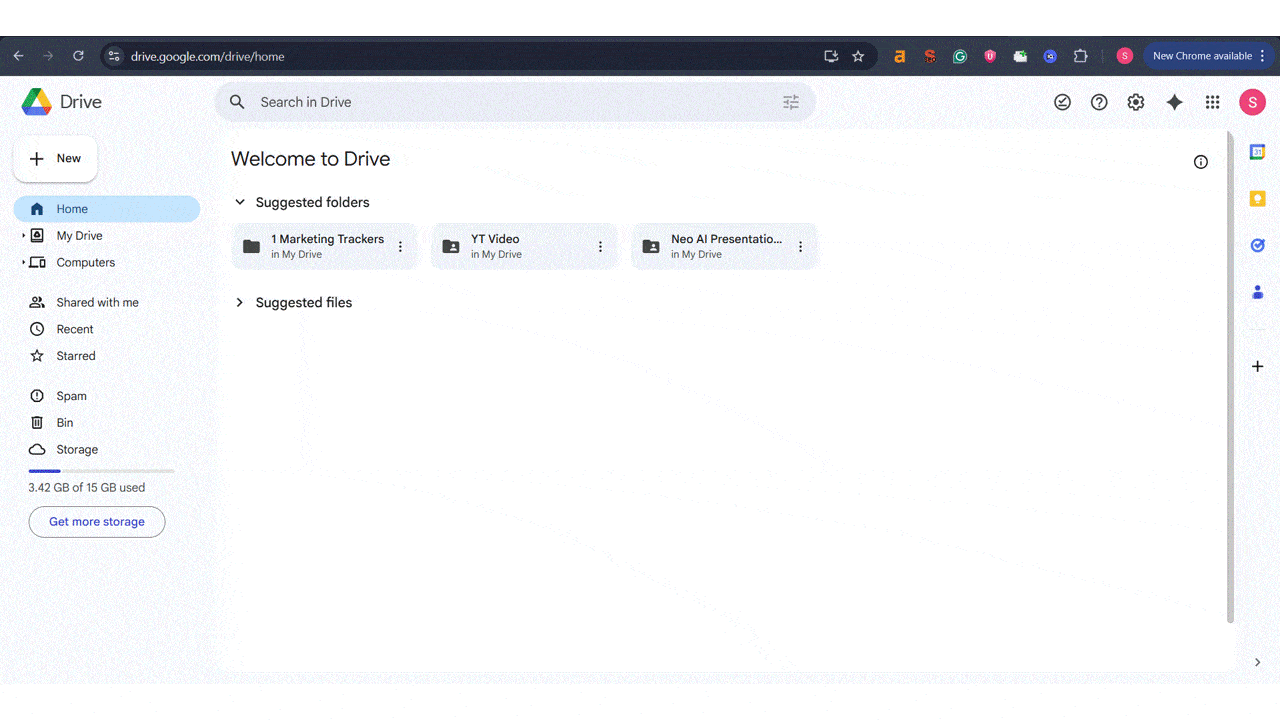Screen dimensions: 1280x720
Task: Click the storage usage progress bar
Action: 100,470
